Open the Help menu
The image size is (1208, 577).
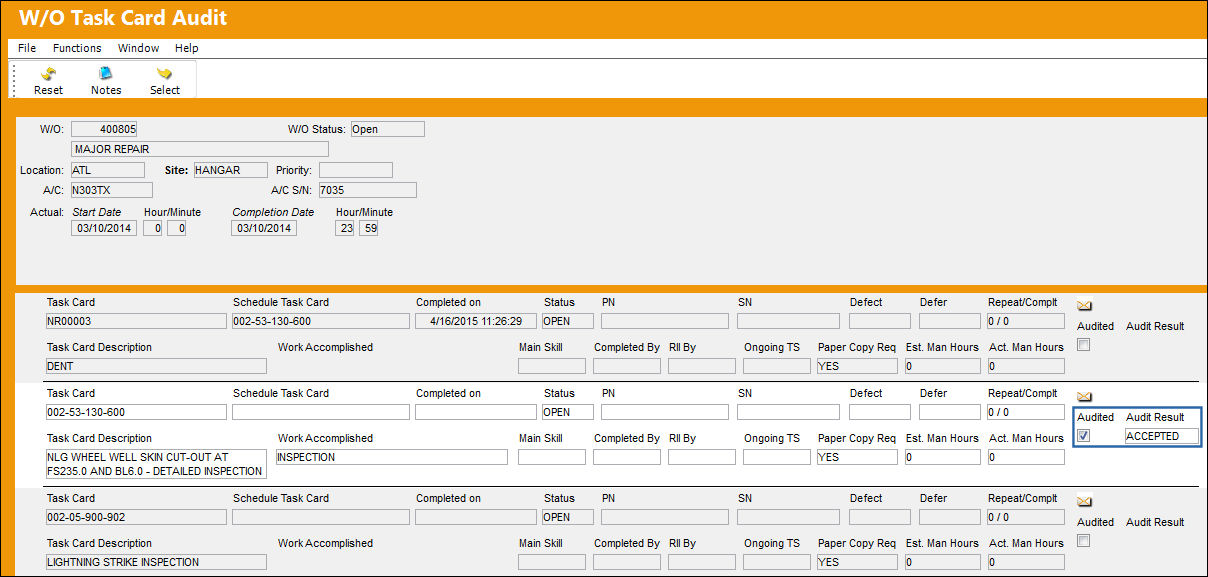coord(187,48)
